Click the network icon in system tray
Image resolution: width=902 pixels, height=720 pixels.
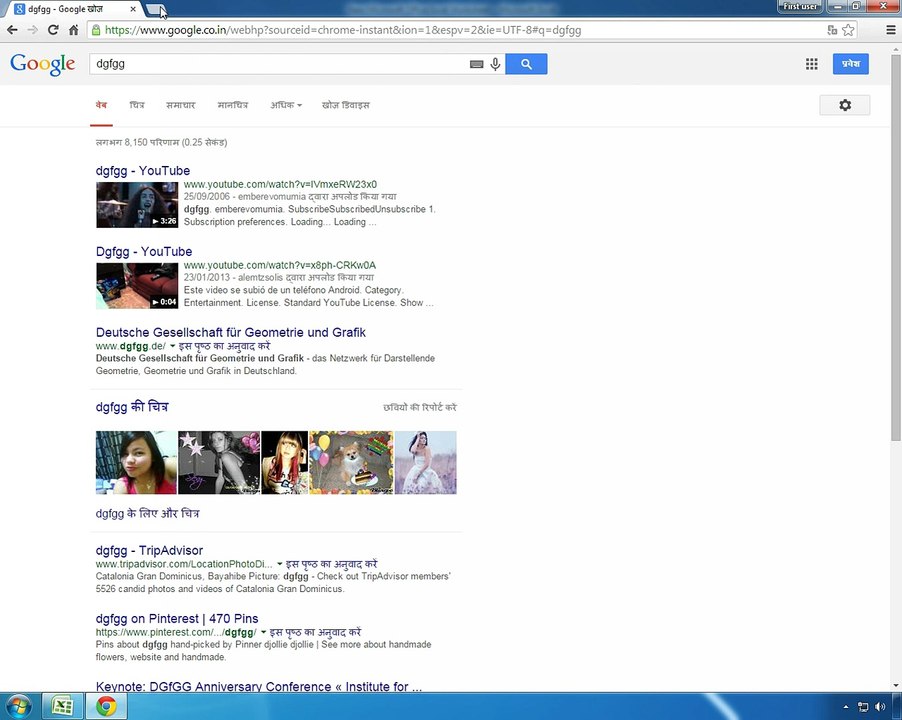863,707
